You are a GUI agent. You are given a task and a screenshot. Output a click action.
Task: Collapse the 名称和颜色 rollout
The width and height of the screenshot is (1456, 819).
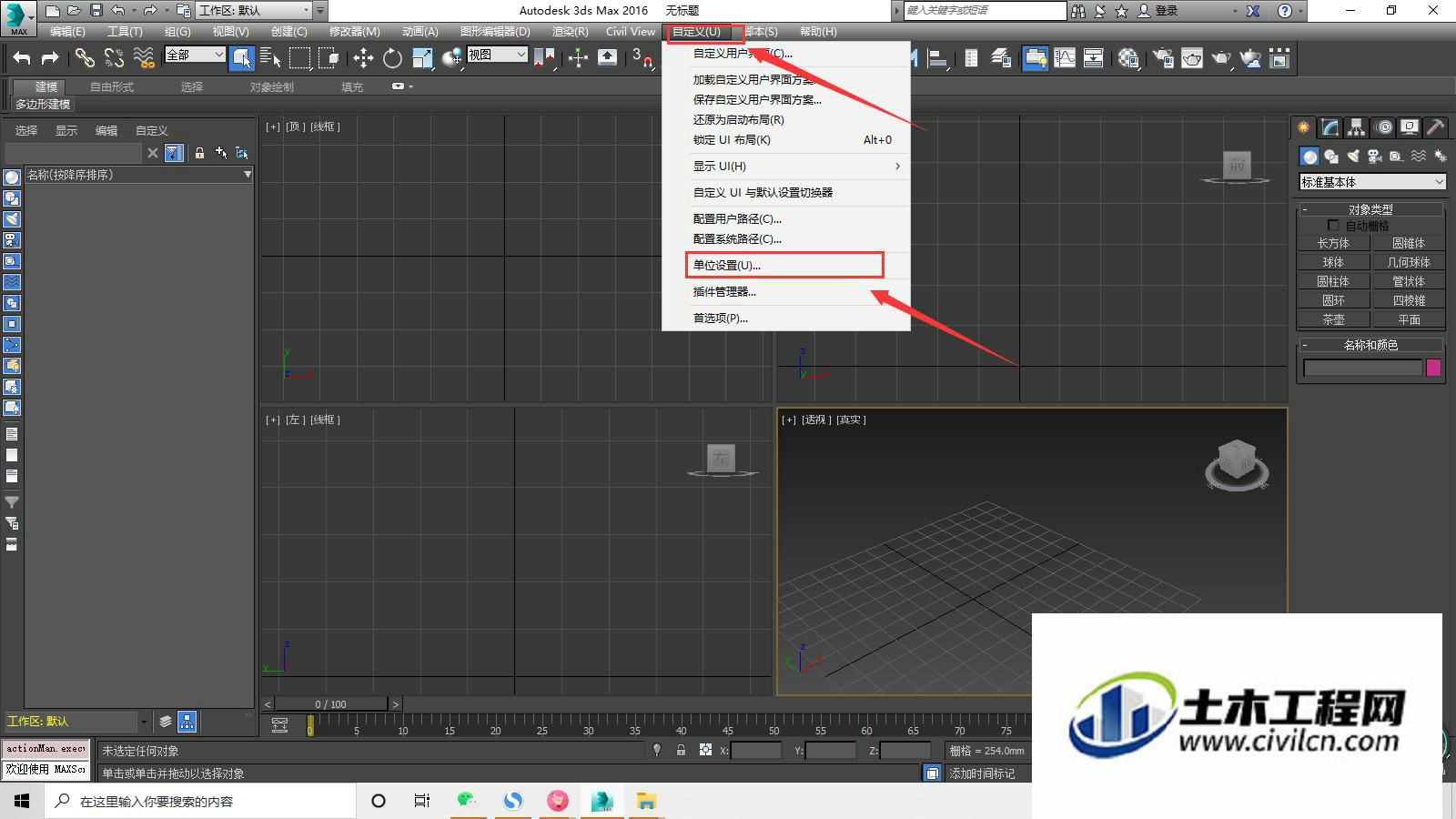click(1370, 345)
